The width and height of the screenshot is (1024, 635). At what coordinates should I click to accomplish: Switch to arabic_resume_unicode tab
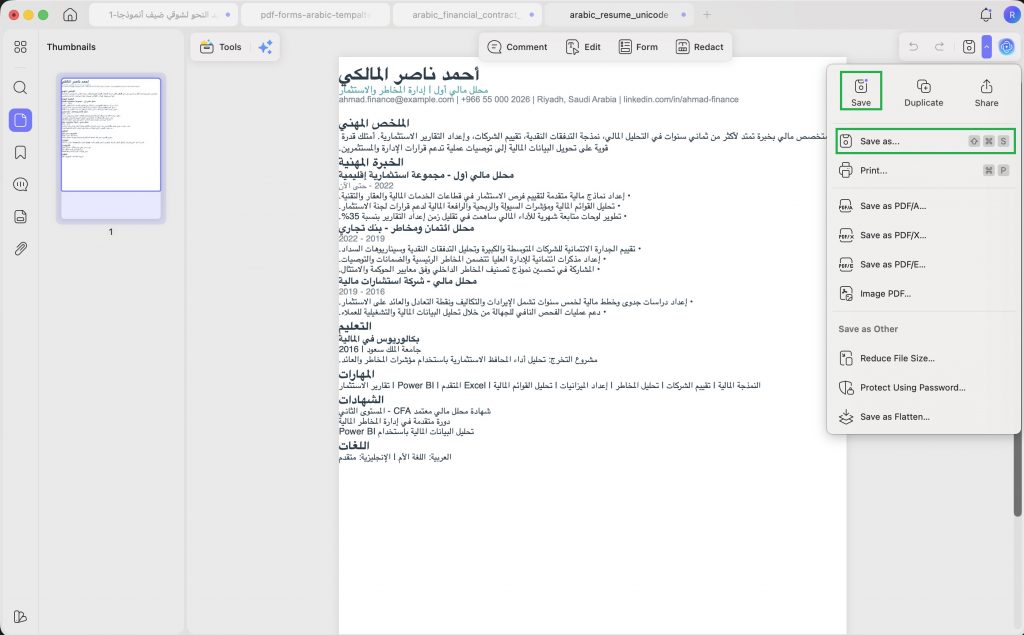[x=618, y=14]
